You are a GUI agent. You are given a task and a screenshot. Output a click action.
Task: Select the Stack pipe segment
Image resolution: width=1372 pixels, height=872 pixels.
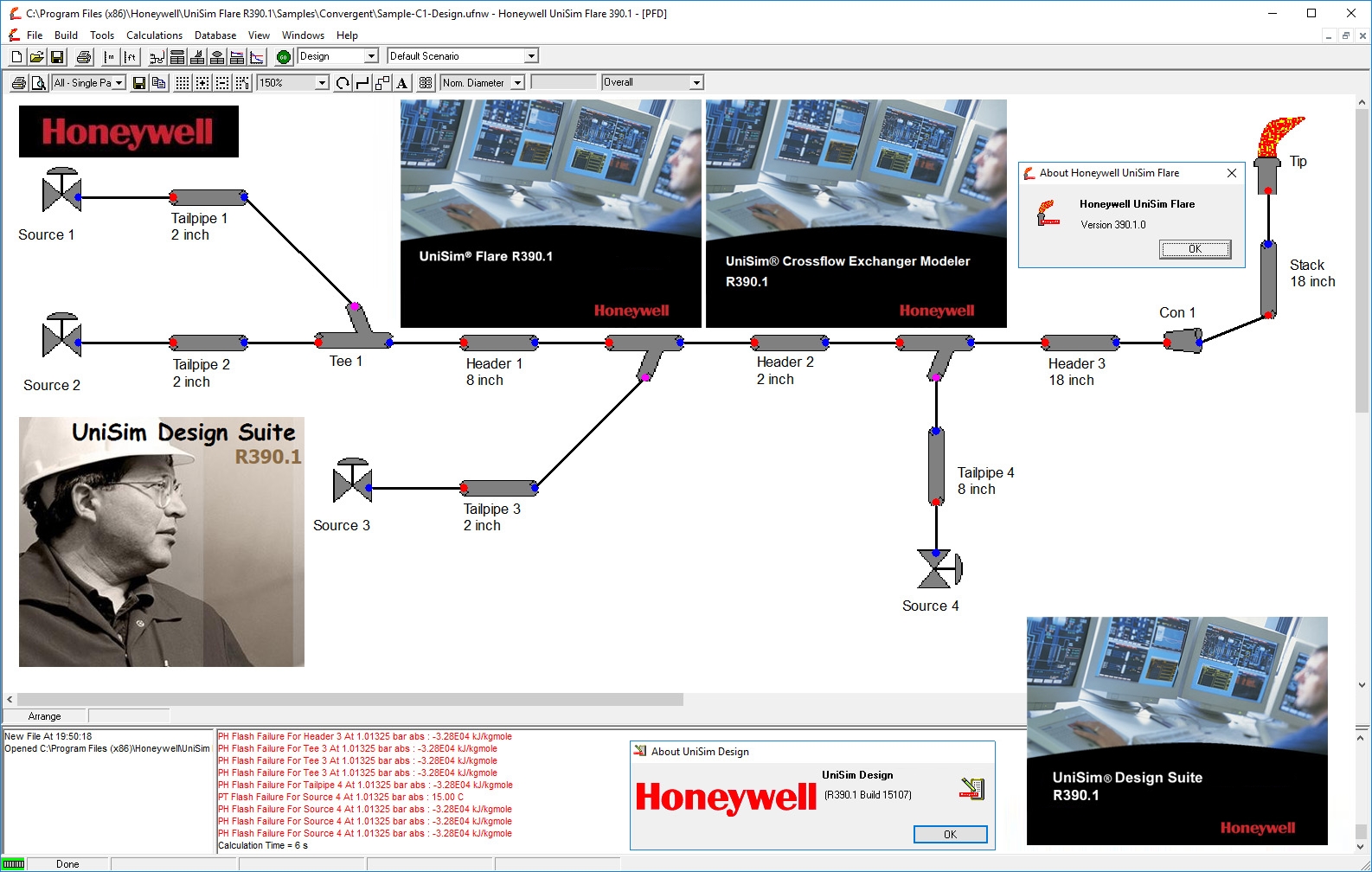click(x=1268, y=279)
